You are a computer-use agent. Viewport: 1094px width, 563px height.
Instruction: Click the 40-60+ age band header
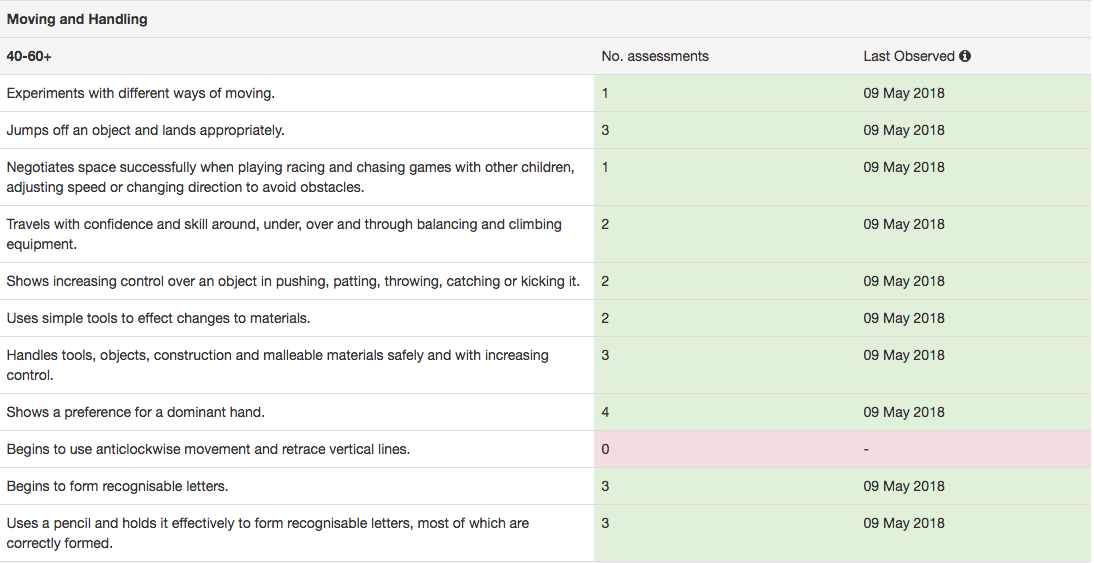[x=29, y=57]
